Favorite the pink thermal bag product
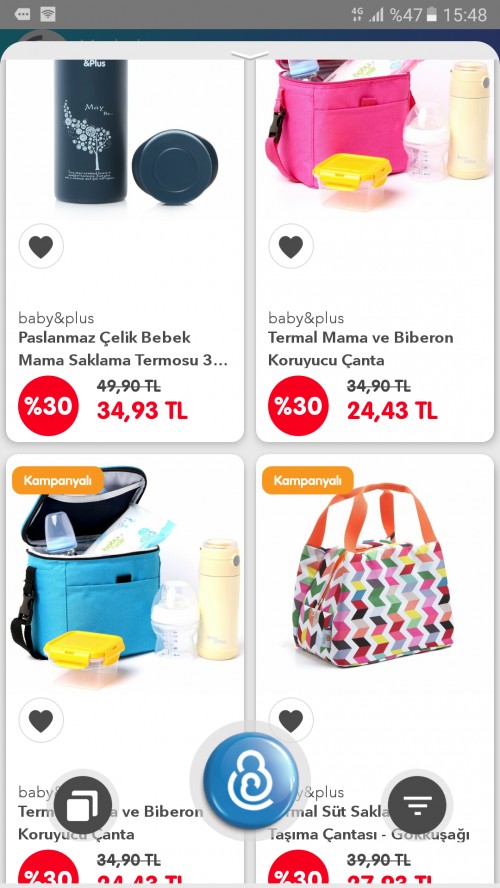Screen dimensions: 500x888 (x=291, y=246)
